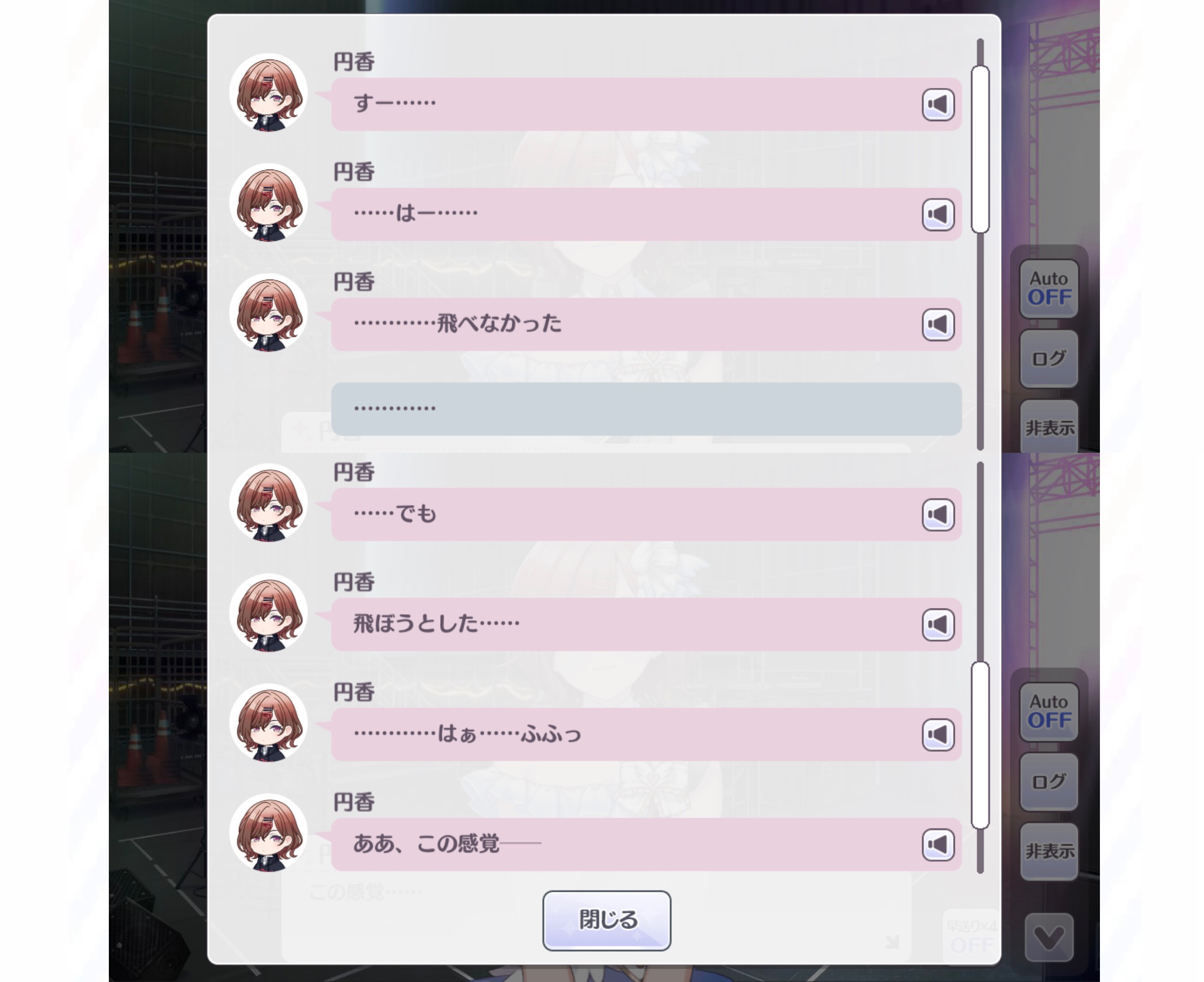Play voice for the 'ああ、この感覚' line
This screenshot has height=982, width=1204.
[x=939, y=844]
